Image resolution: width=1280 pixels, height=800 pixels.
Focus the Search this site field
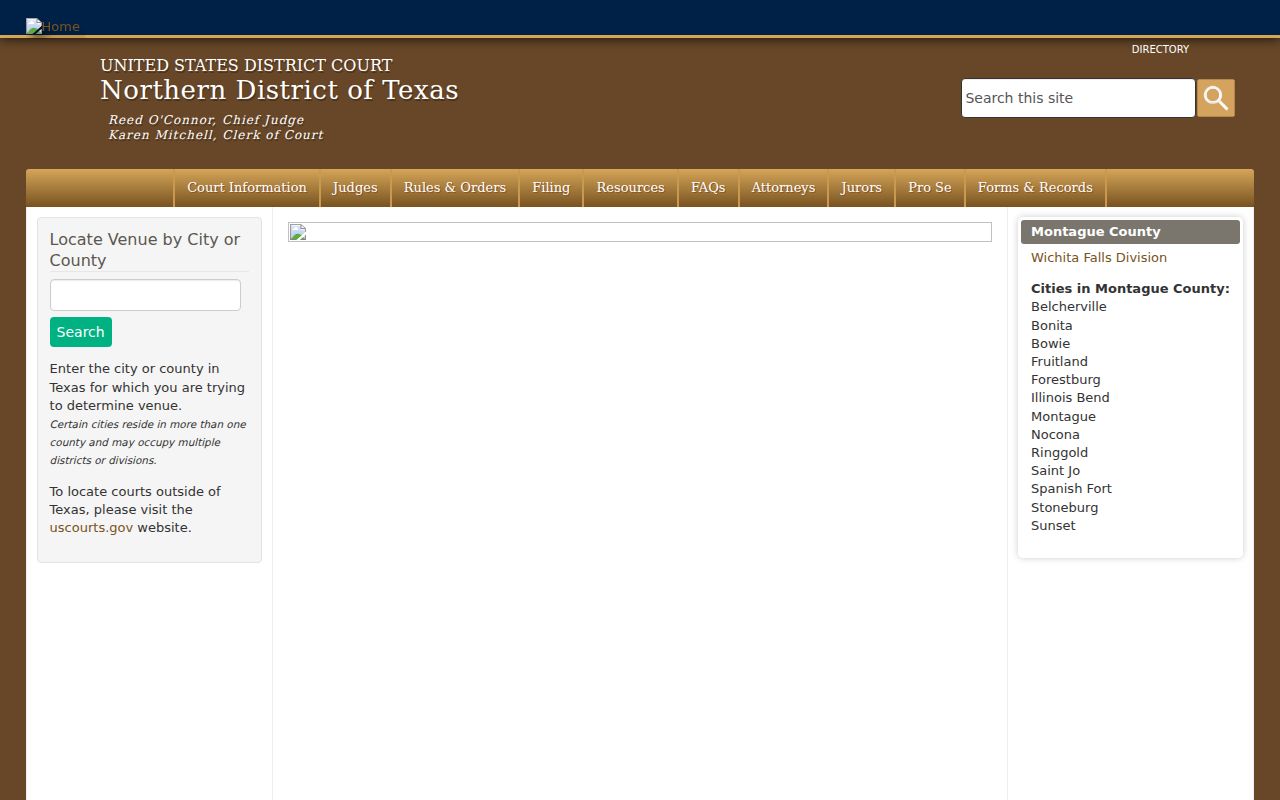pos(1078,98)
